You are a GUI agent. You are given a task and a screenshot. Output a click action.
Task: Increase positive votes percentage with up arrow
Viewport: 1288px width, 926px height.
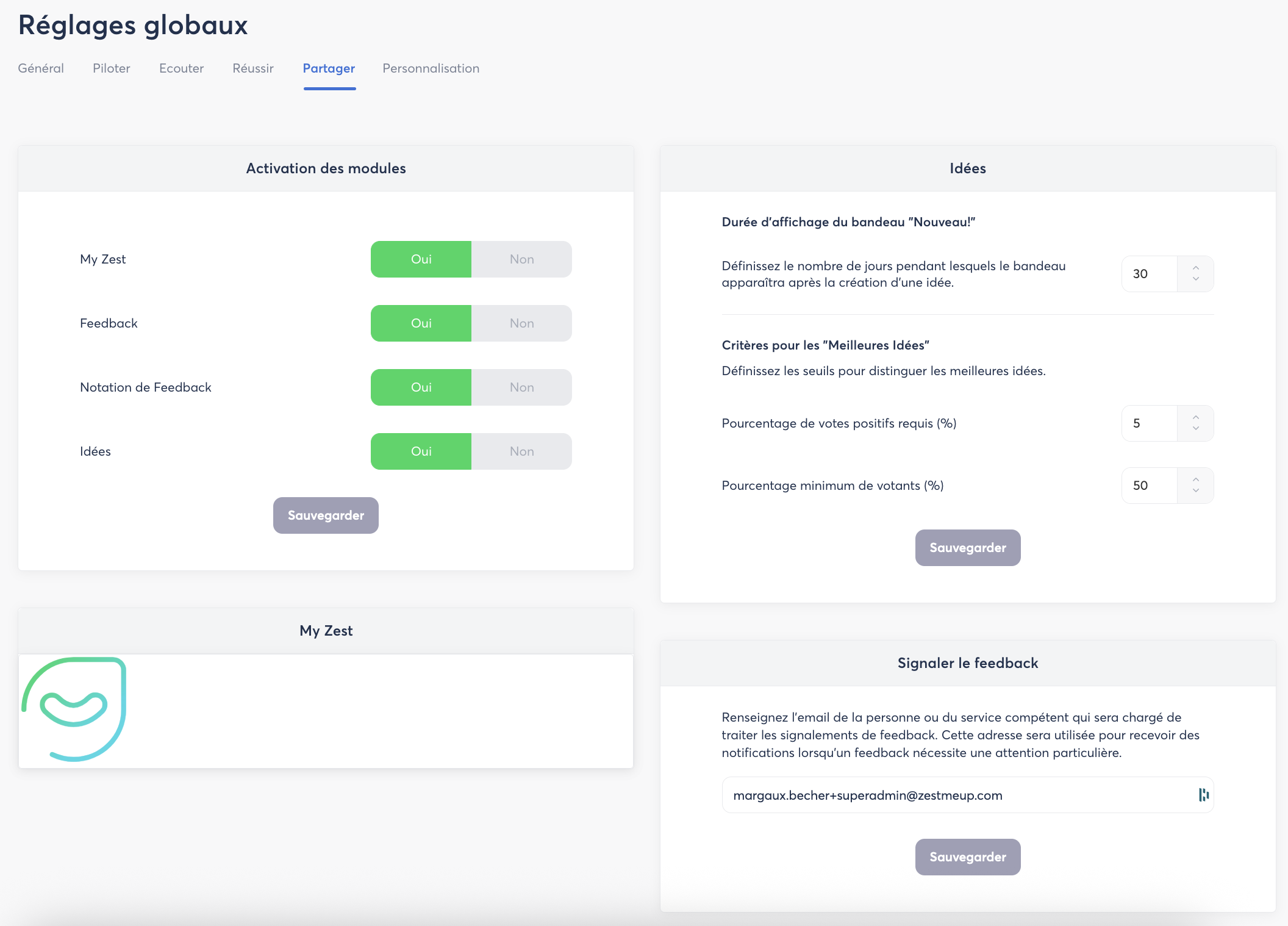[x=1195, y=417]
